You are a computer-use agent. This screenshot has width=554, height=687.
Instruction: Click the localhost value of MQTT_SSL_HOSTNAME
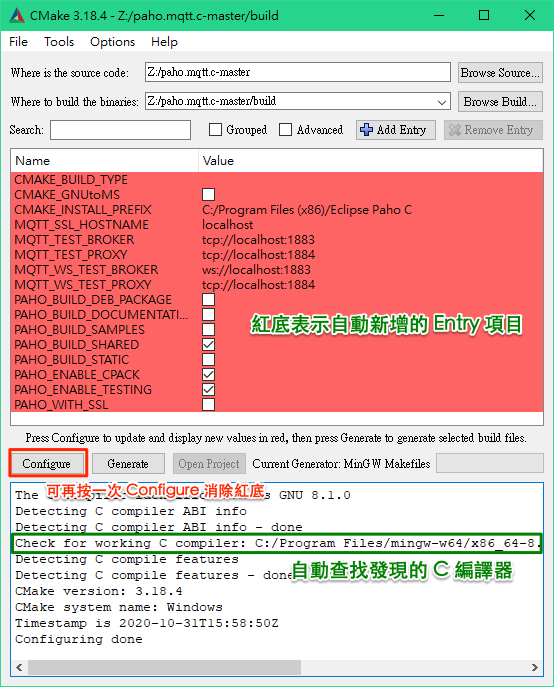(x=227, y=225)
